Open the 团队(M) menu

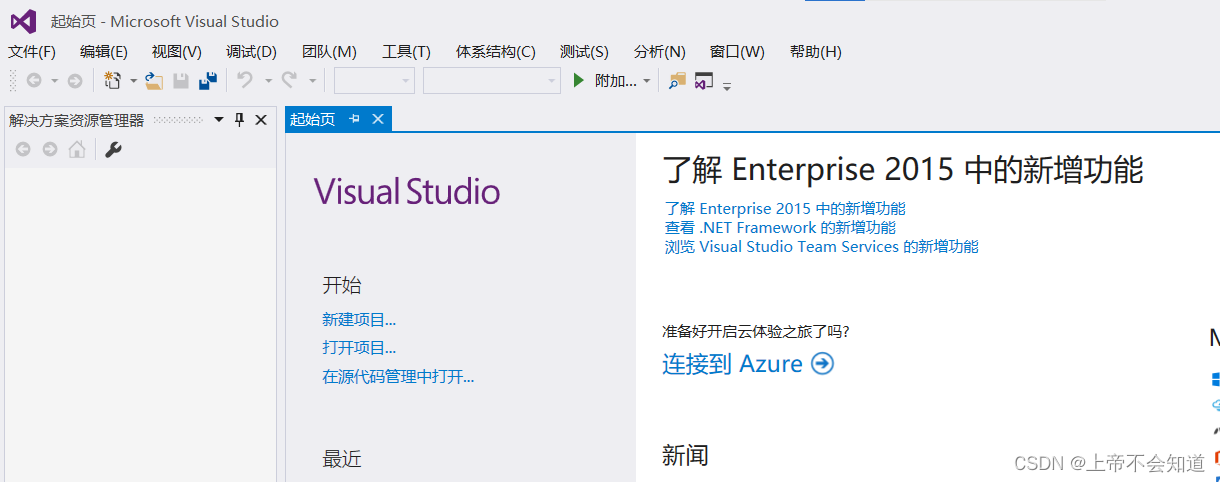[329, 52]
